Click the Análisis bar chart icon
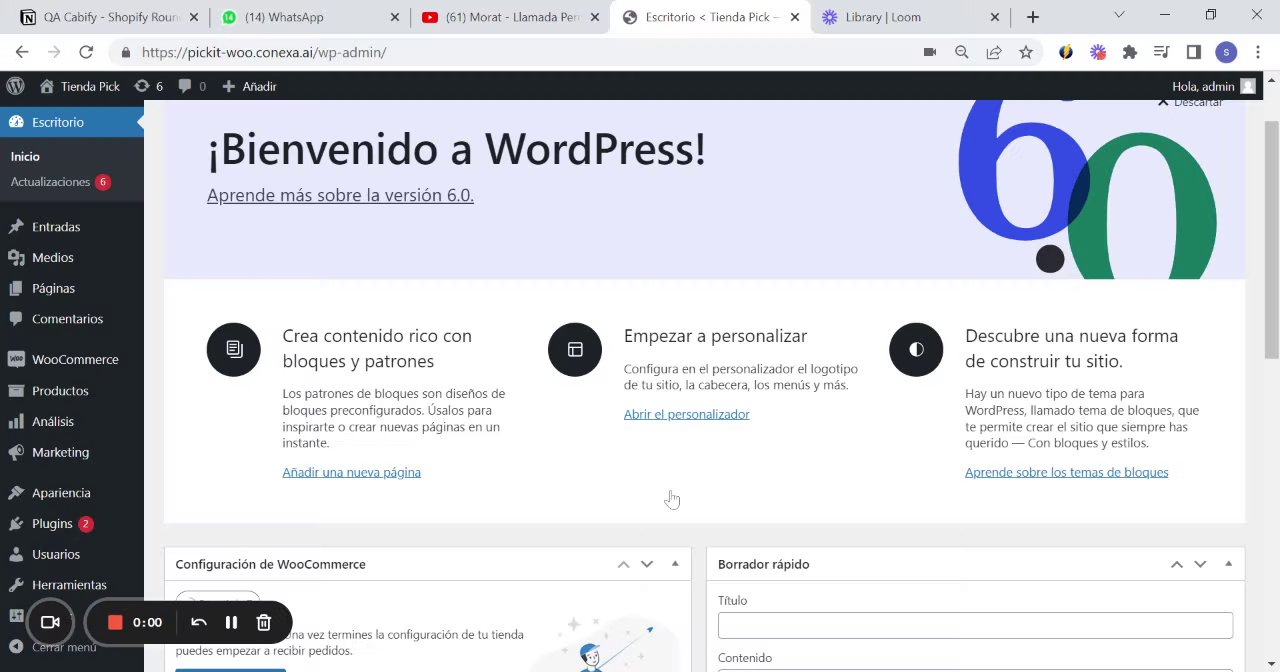 tap(15, 422)
